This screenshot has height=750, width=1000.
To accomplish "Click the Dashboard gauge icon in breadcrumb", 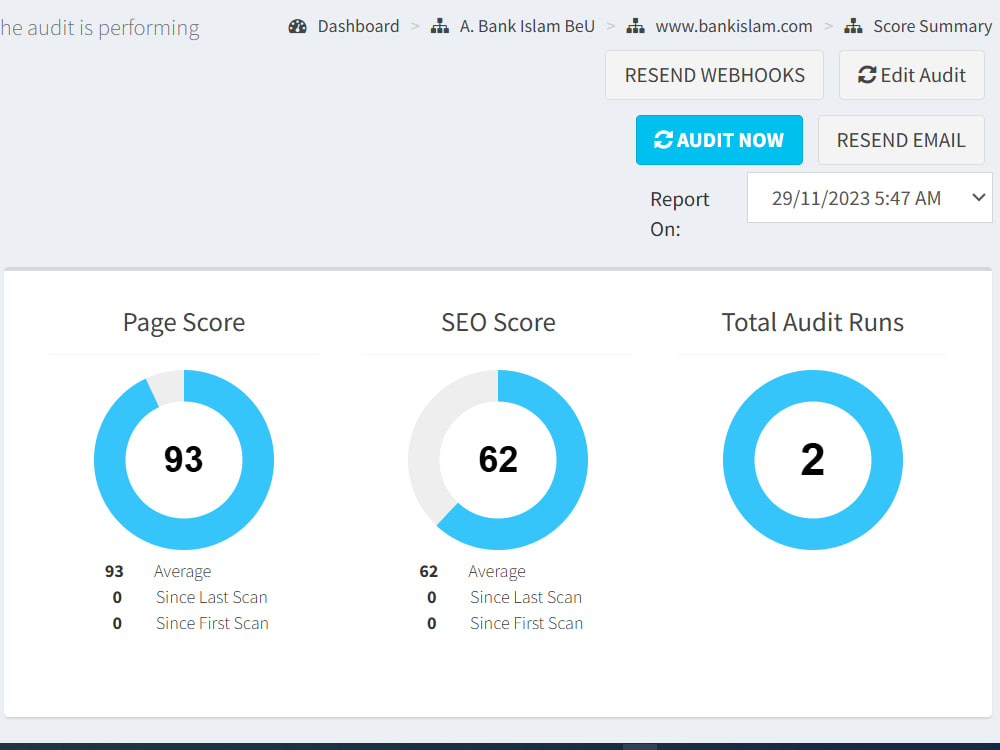I will point(297,26).
